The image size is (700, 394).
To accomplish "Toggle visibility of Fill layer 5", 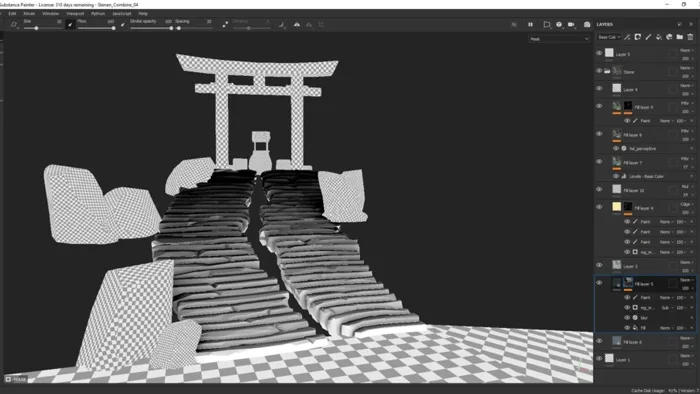I will (599, 283).
